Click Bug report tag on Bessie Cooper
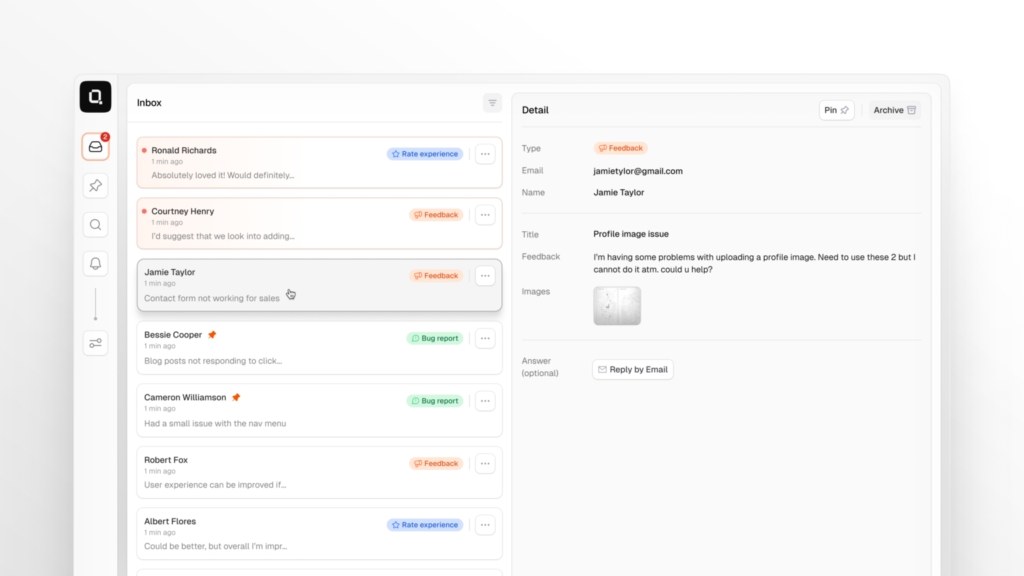 434,339
